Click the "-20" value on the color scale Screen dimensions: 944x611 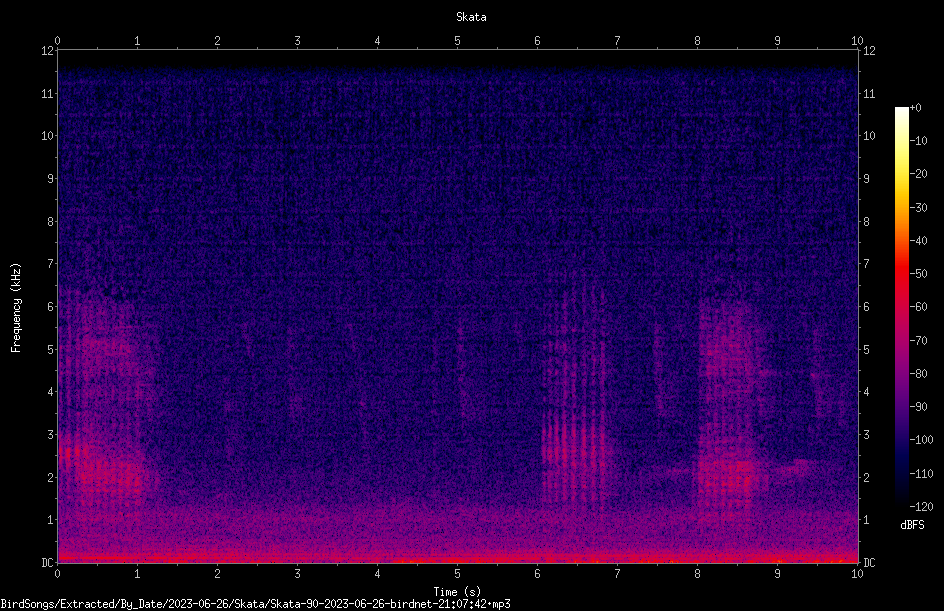(918, 174)
